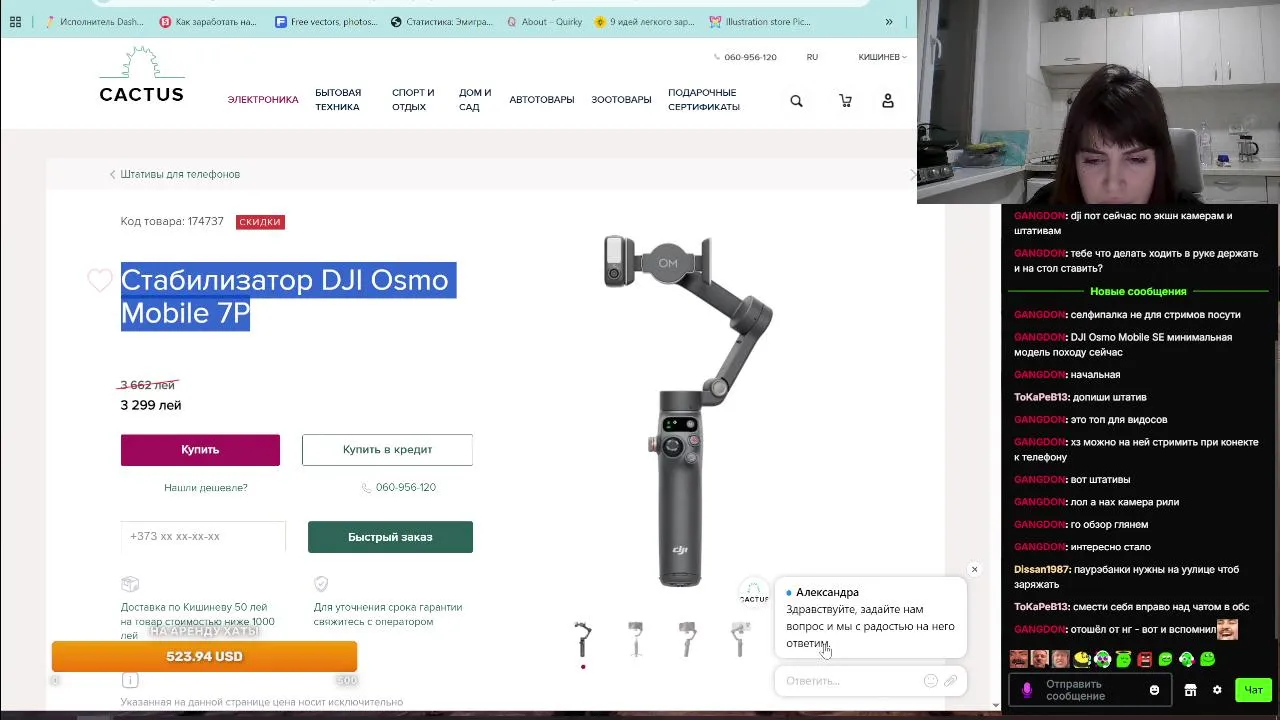This screenshot has height=720, width=1280.
Task: Open the shopping cart icon
Action: point(845,100)
